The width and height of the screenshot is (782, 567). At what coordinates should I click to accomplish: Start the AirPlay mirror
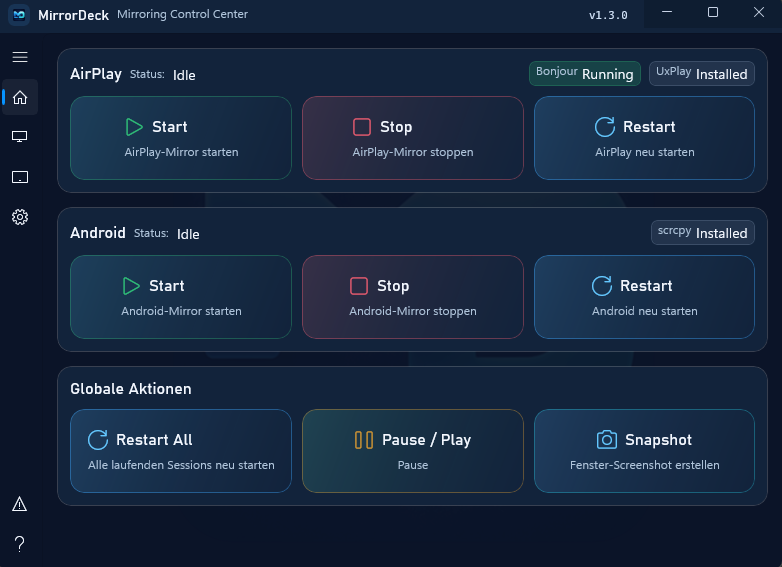pyautogui.click(x=181, y=138)
